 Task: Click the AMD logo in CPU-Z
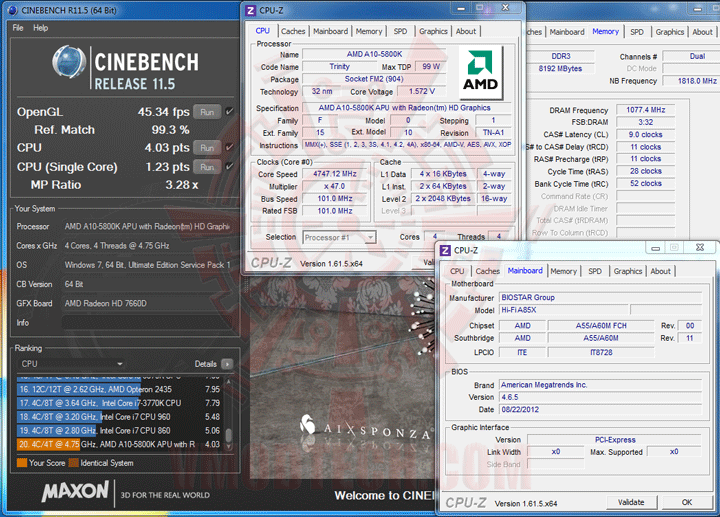(480, 72)
